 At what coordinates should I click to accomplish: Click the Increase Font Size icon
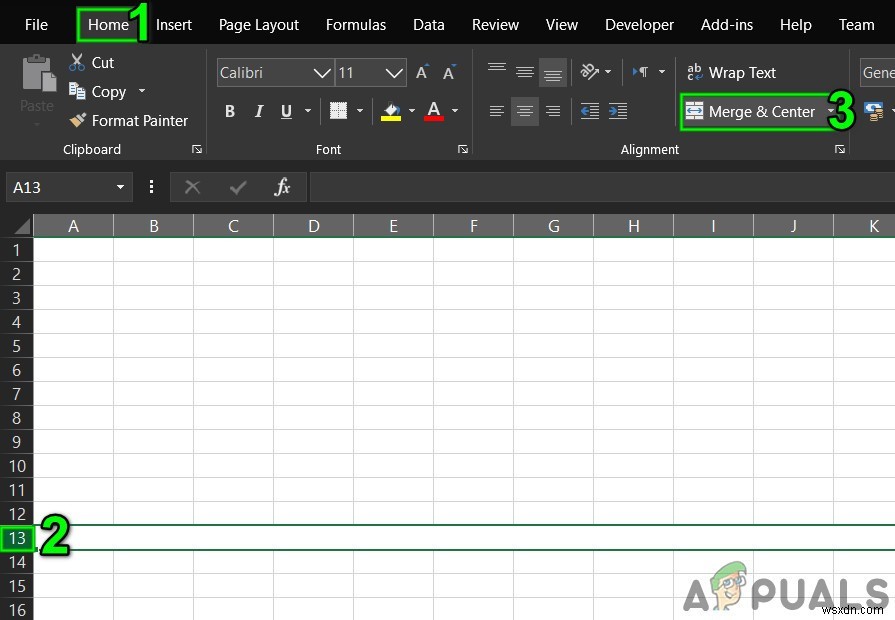click(x=422, y=73)
